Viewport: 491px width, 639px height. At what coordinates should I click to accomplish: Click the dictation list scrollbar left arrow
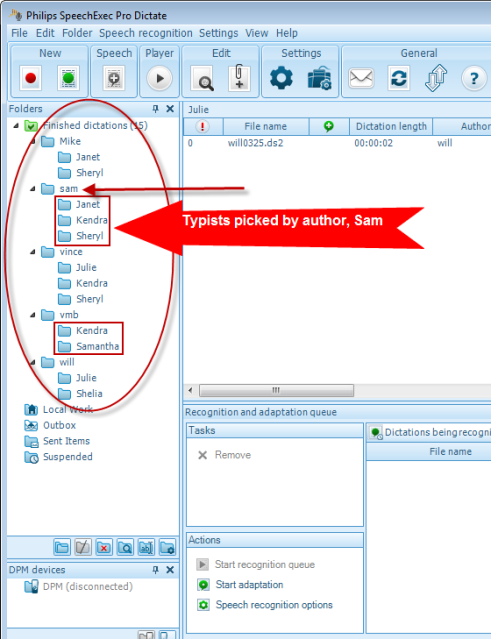click(190, 390)
